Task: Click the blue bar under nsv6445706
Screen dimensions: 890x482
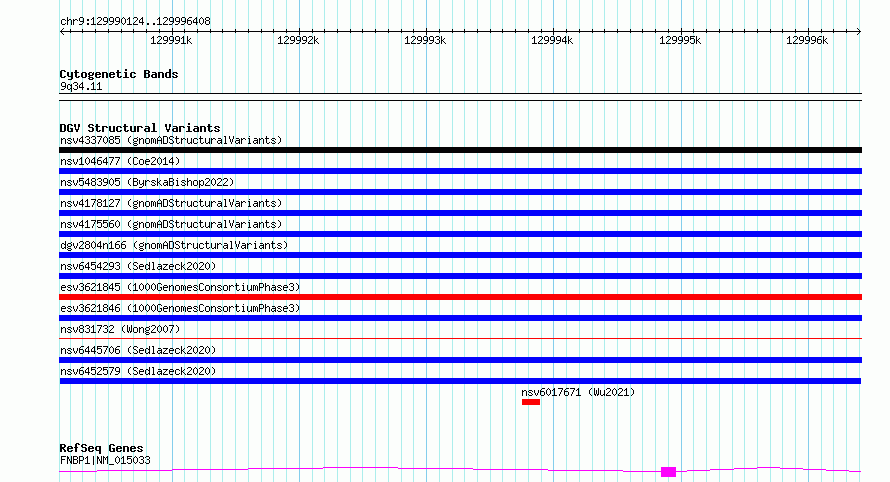Action: [460, 360]
